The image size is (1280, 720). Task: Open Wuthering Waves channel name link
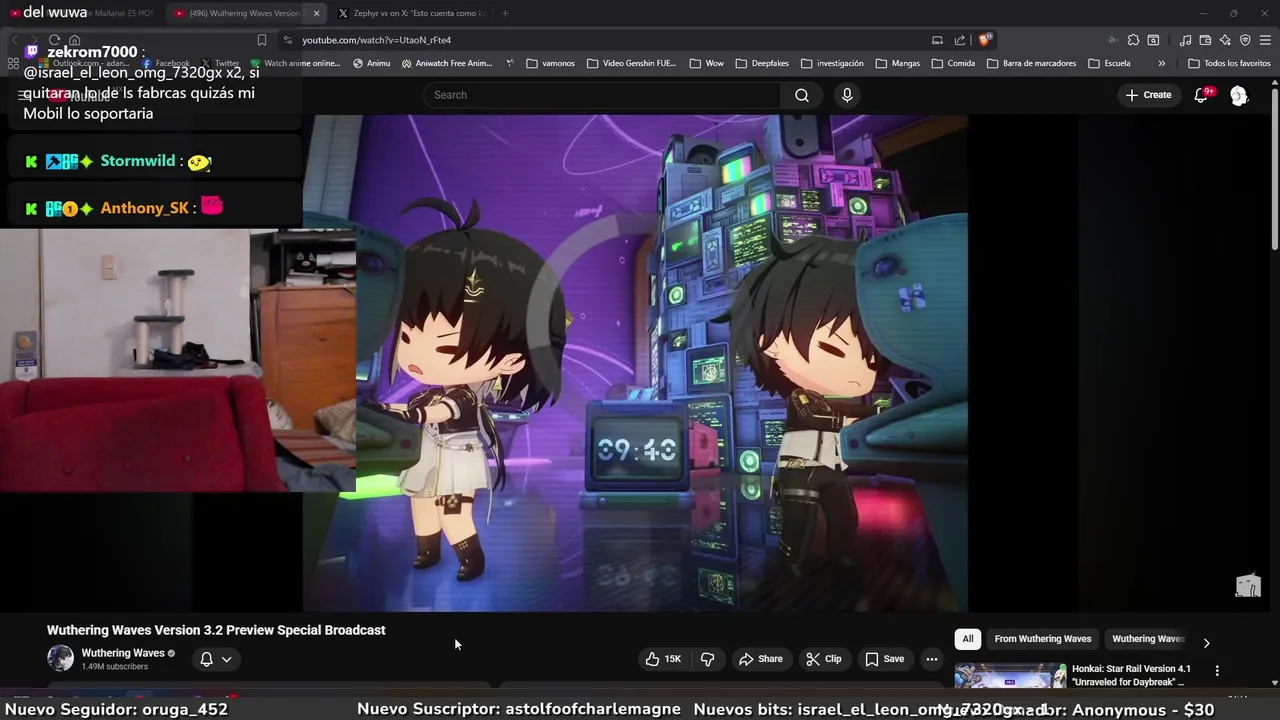click(x=123, y=653)
